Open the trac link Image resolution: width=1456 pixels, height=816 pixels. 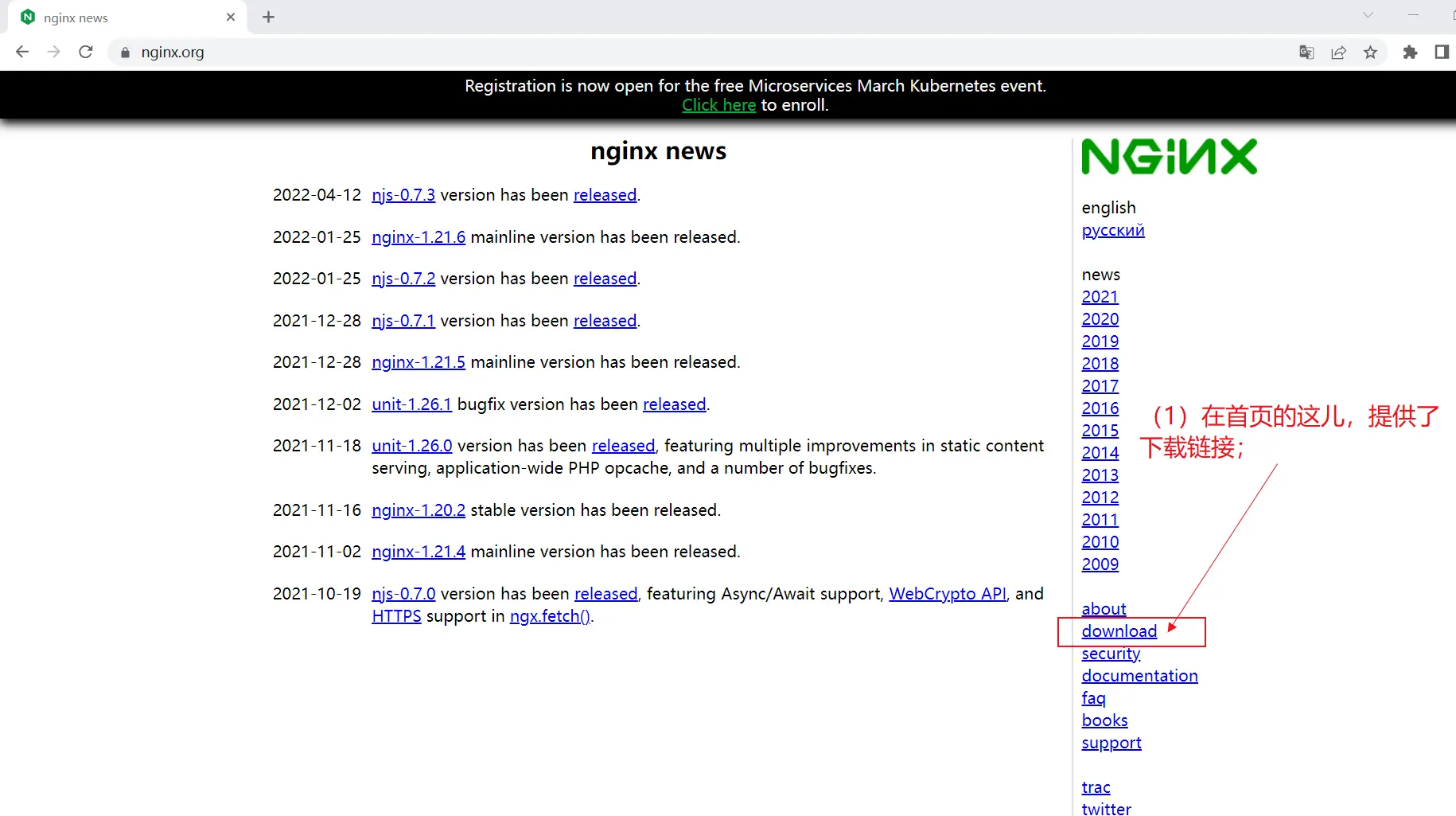(1096, 787)
